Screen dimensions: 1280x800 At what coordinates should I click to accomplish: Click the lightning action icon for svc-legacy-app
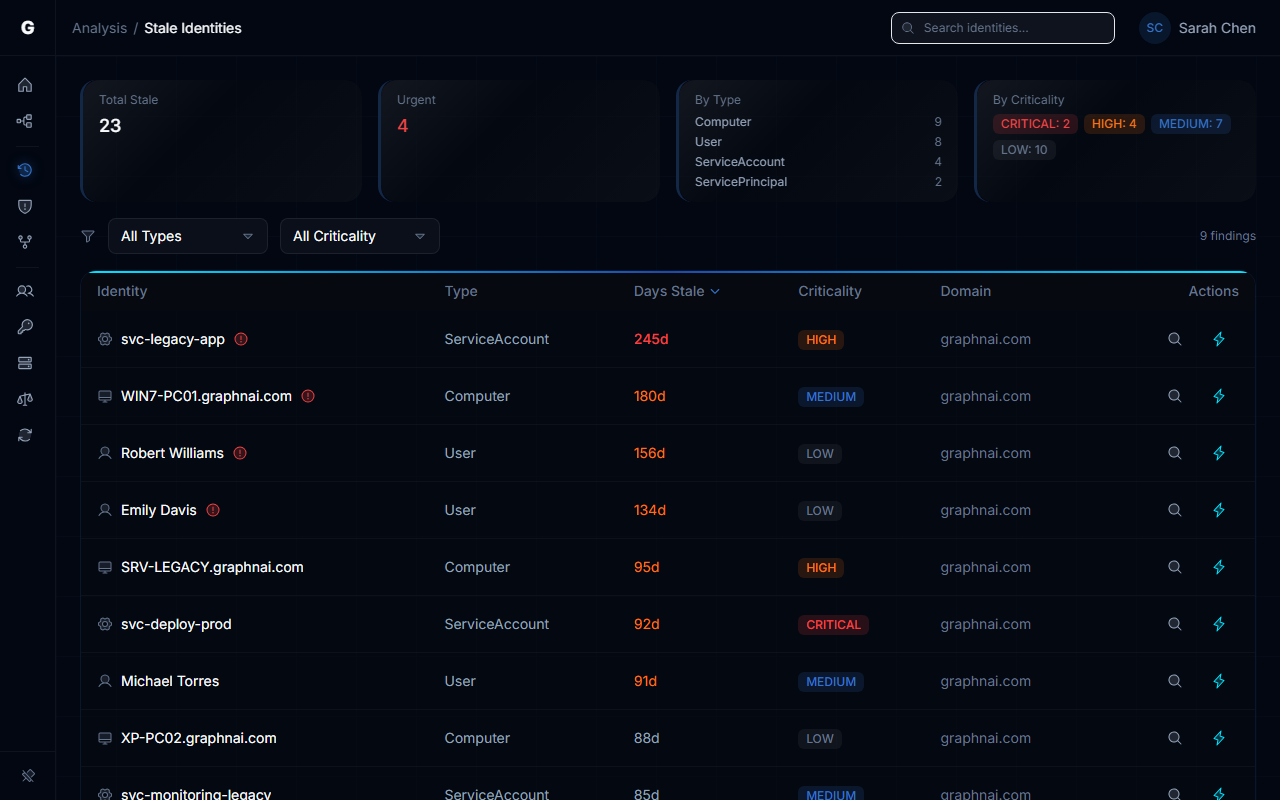coord(1218,339)
